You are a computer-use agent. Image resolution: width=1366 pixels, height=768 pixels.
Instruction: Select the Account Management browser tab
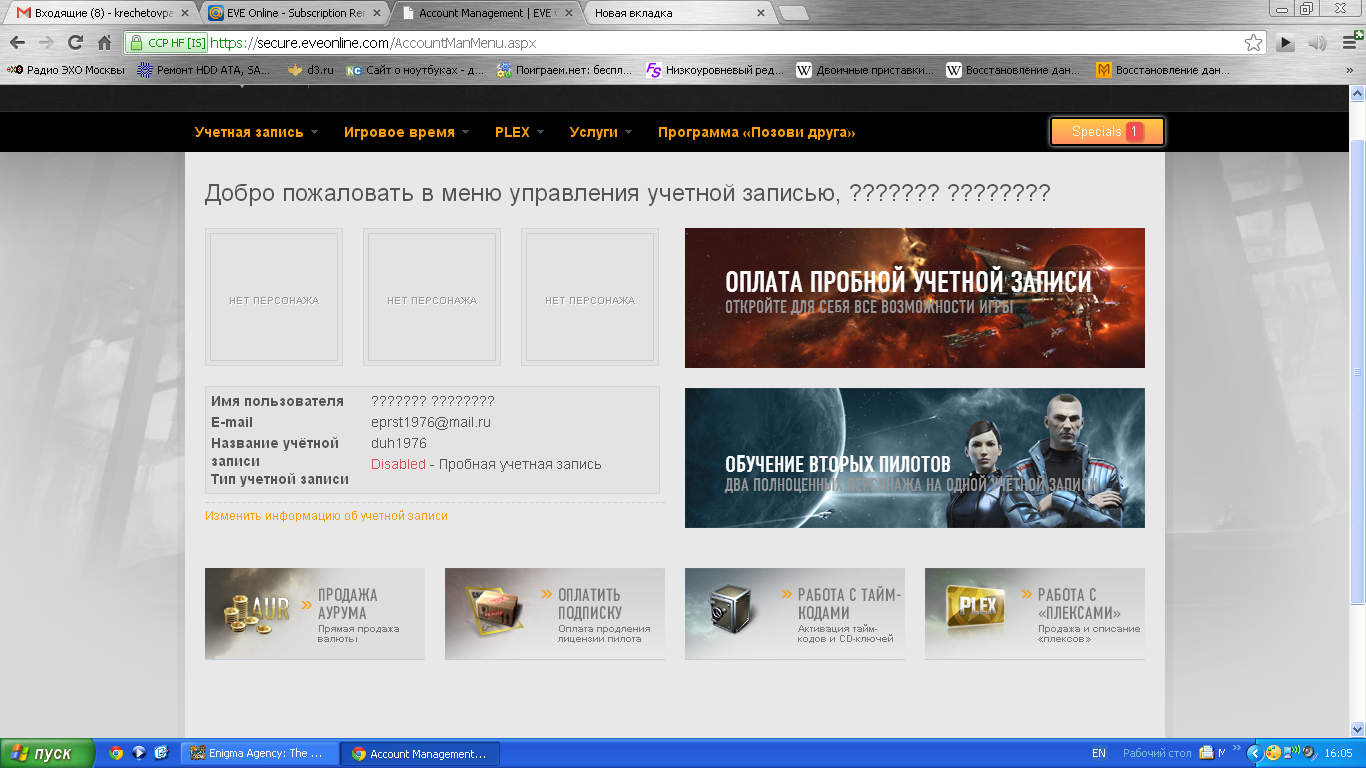point(488,13)
